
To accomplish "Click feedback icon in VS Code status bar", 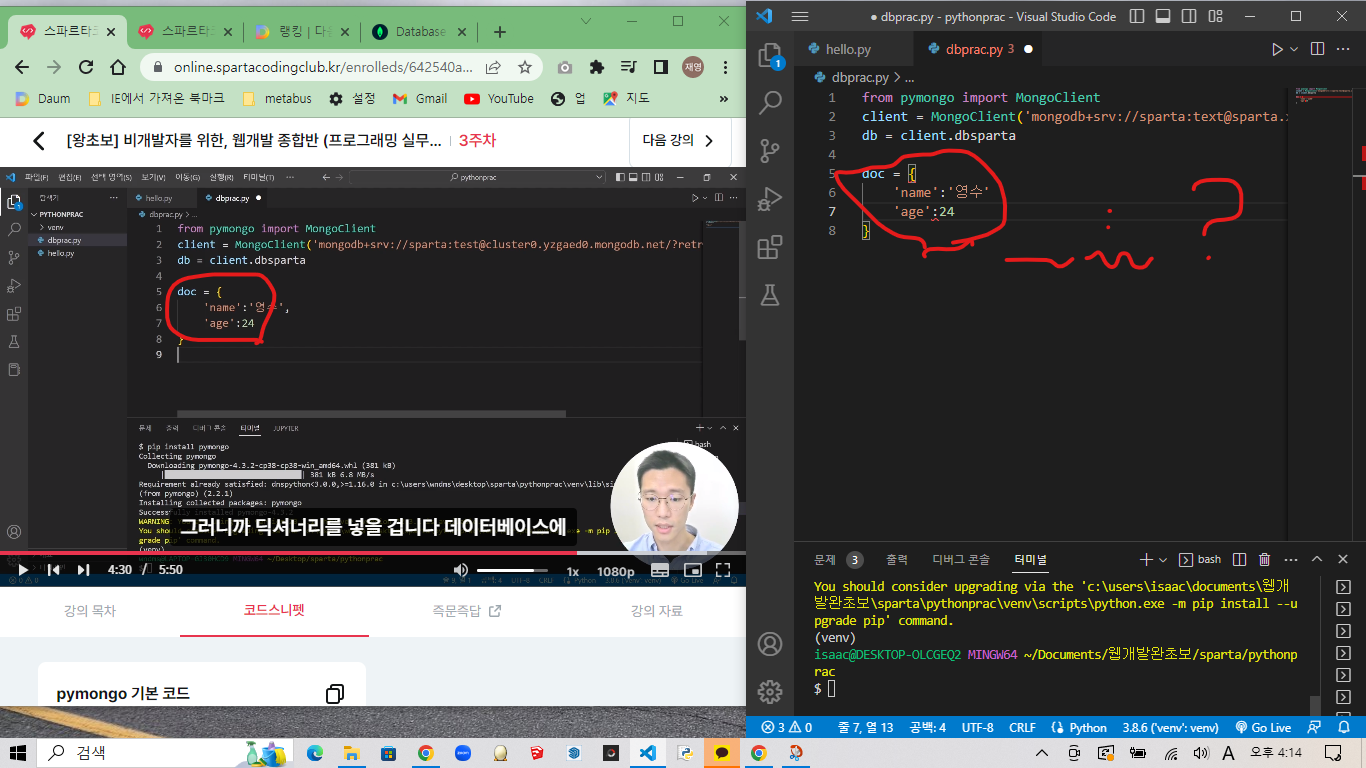I will [x=1316, y=727].
